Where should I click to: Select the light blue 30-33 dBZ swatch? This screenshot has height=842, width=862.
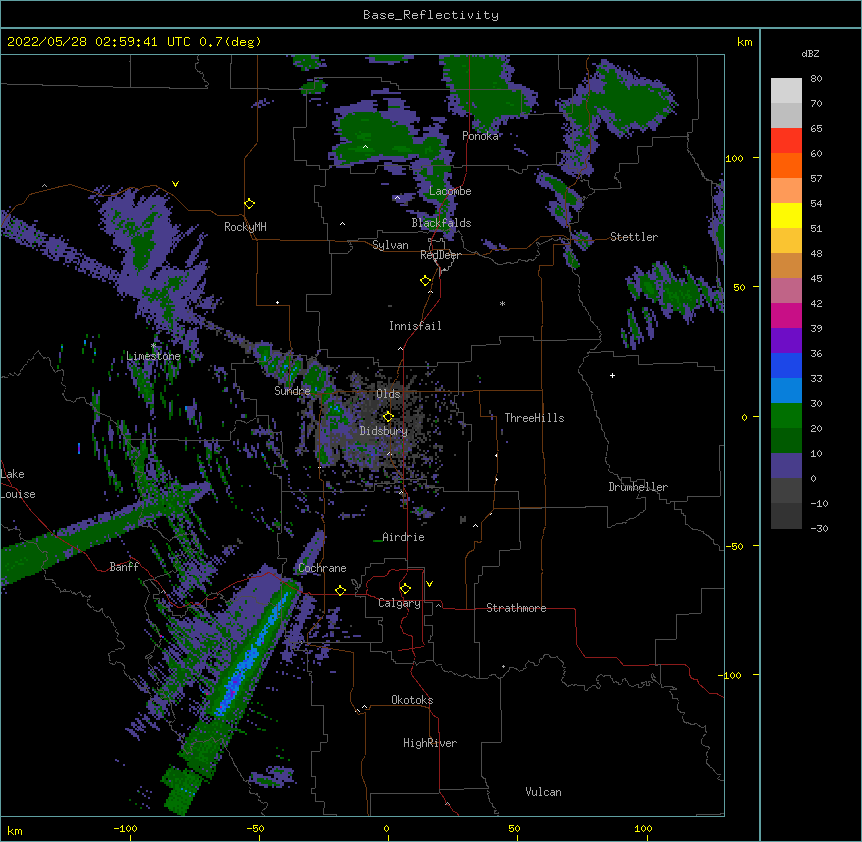(x=786, y=391)
